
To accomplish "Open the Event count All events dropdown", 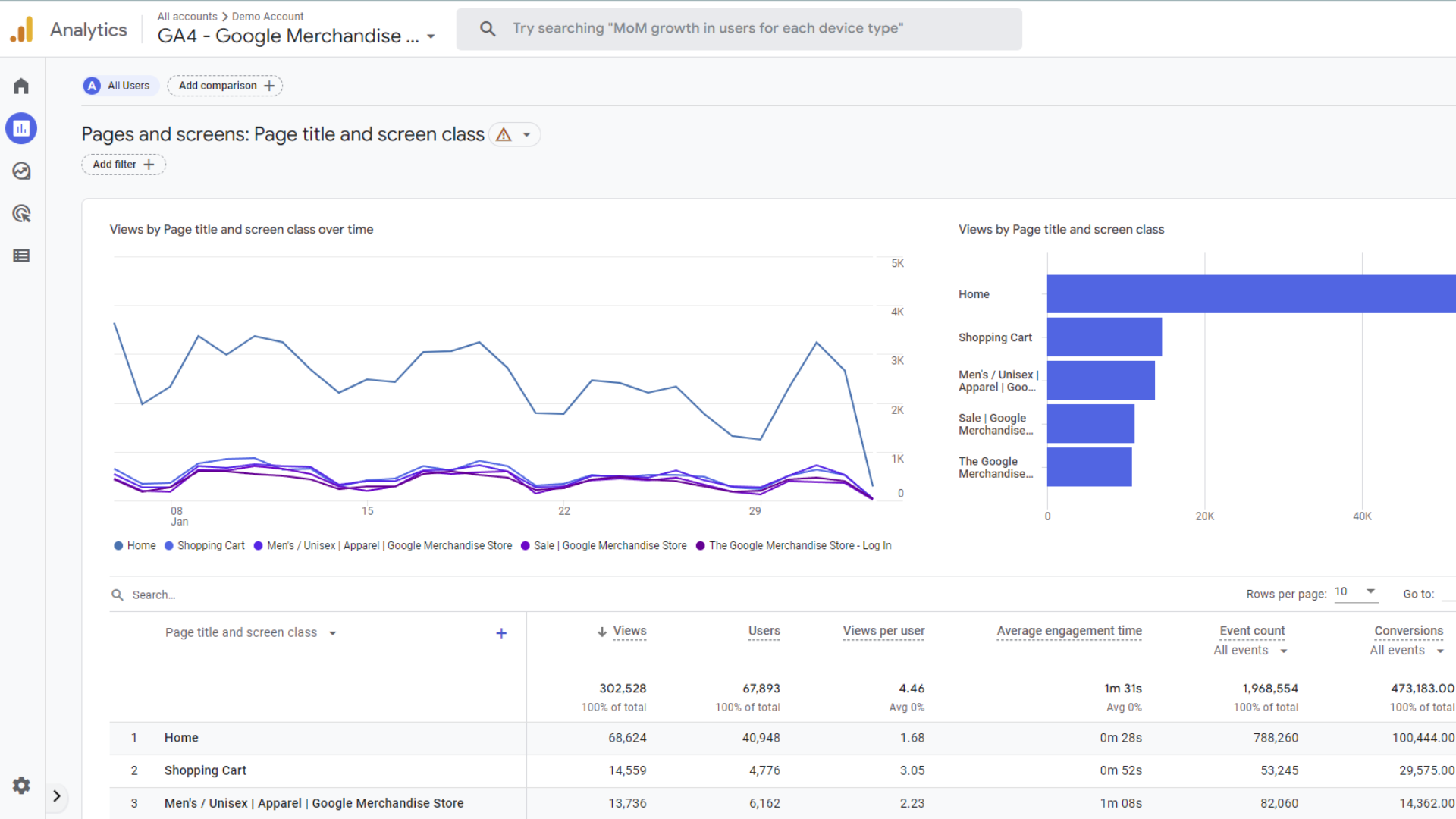I will [1250, 651].
